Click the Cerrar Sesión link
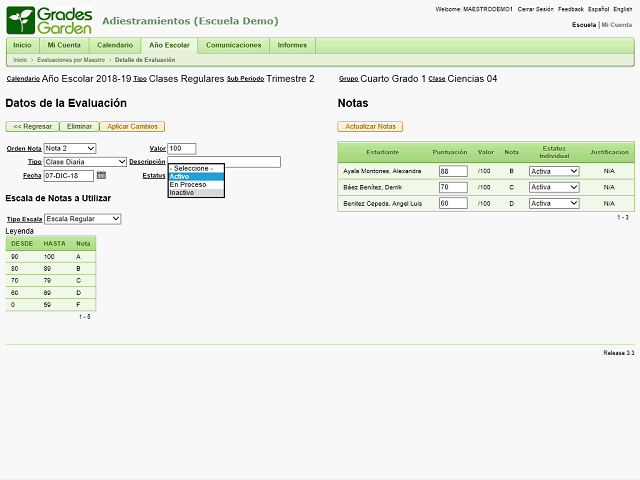The height and width of the screenshot is (480, 640). pyautogui.click(x=536, y=9)
